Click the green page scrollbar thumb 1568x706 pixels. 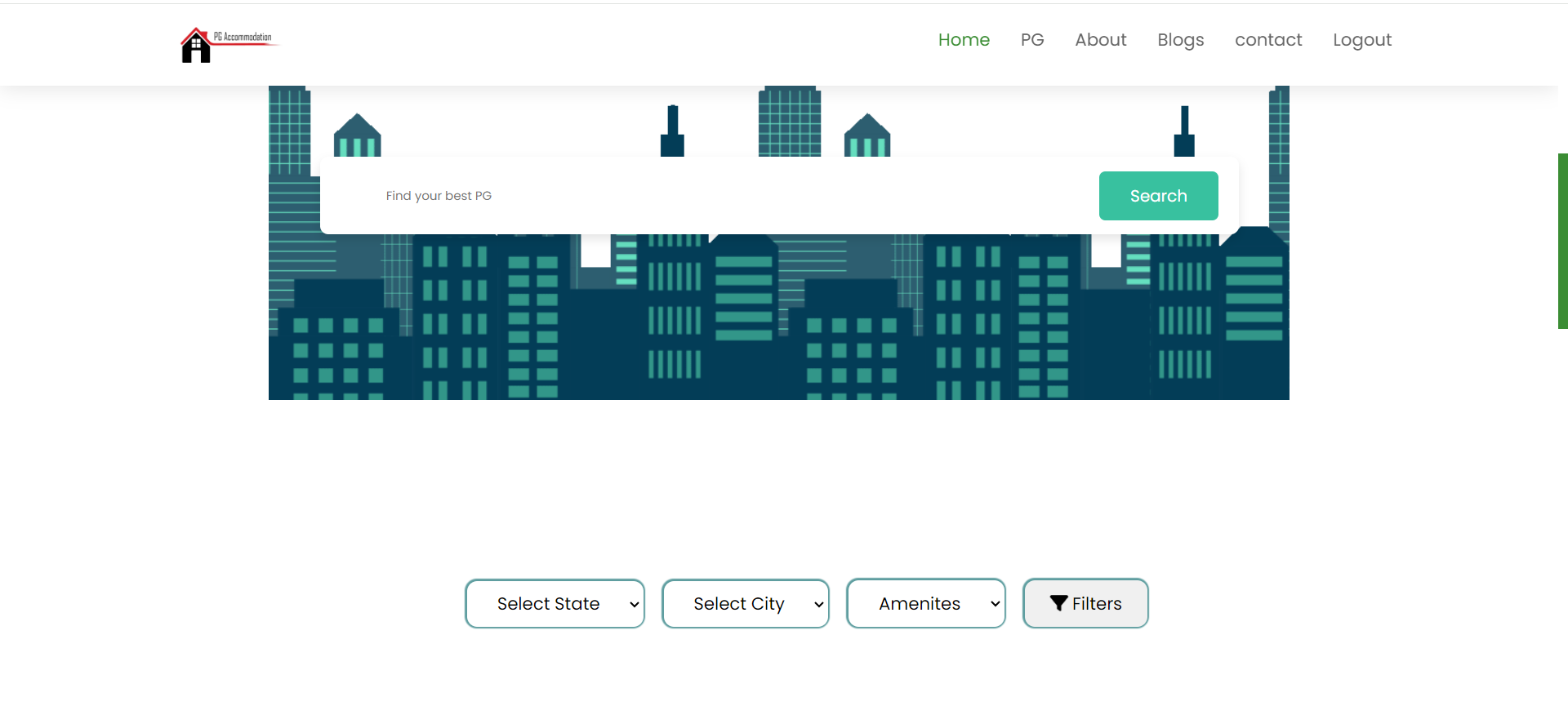(x=1562, y=241)
